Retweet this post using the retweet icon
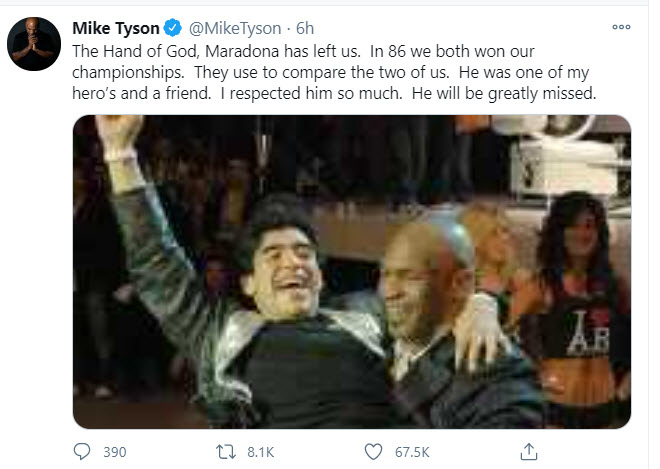The image size is (660, 469). pos(226,452)
